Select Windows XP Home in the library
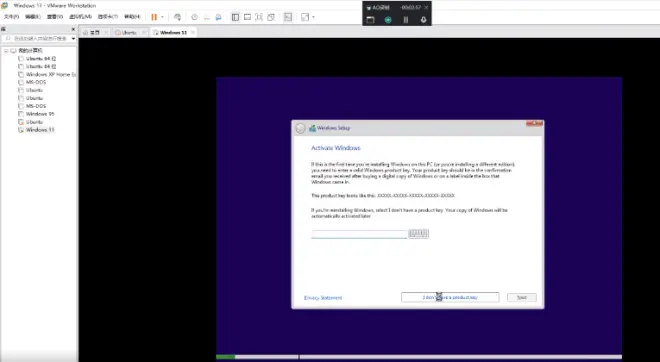The height and width of the screenshot is (362, 660). click(51, 75)
